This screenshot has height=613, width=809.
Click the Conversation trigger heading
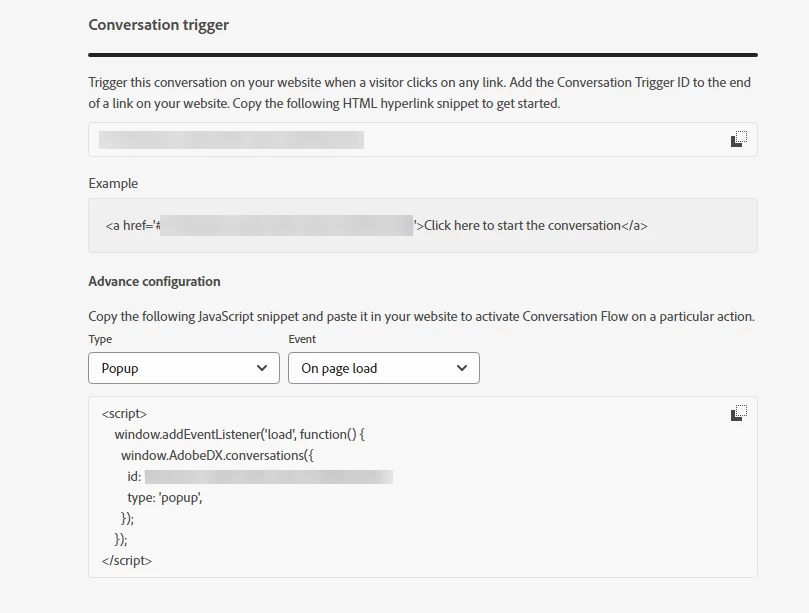click(x=158, y=25)
